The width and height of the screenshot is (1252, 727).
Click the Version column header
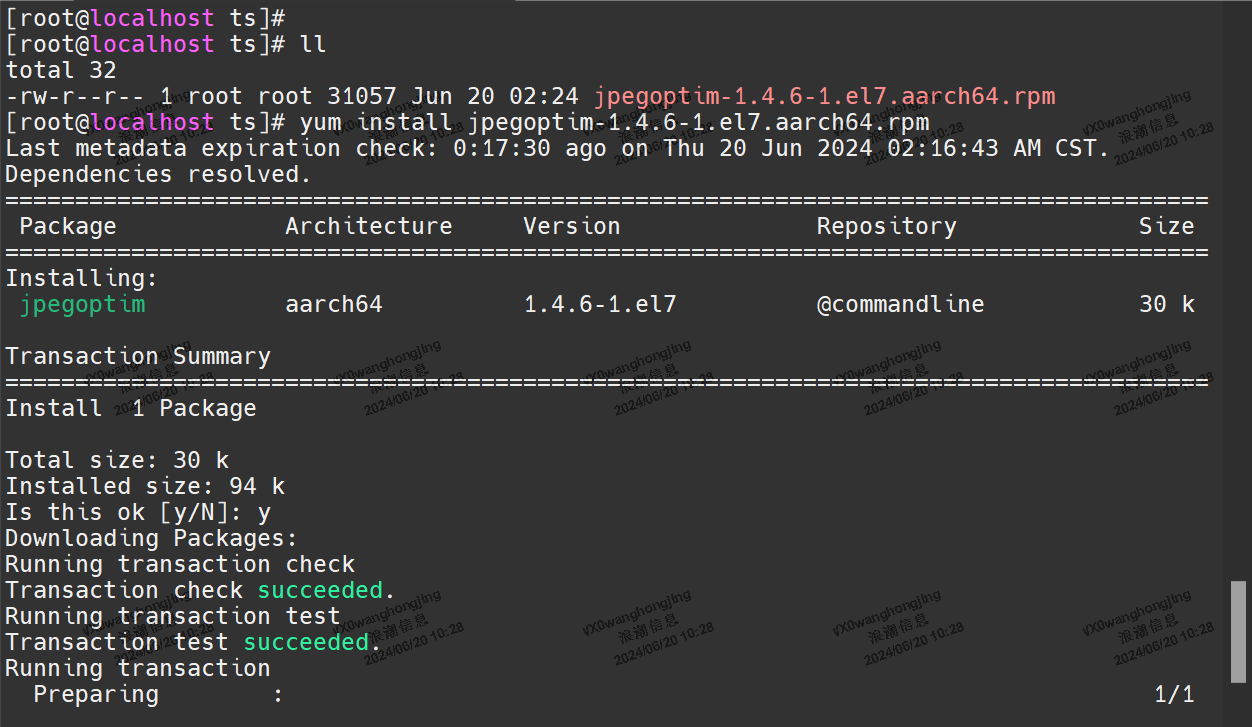click(x=571, y=227)
